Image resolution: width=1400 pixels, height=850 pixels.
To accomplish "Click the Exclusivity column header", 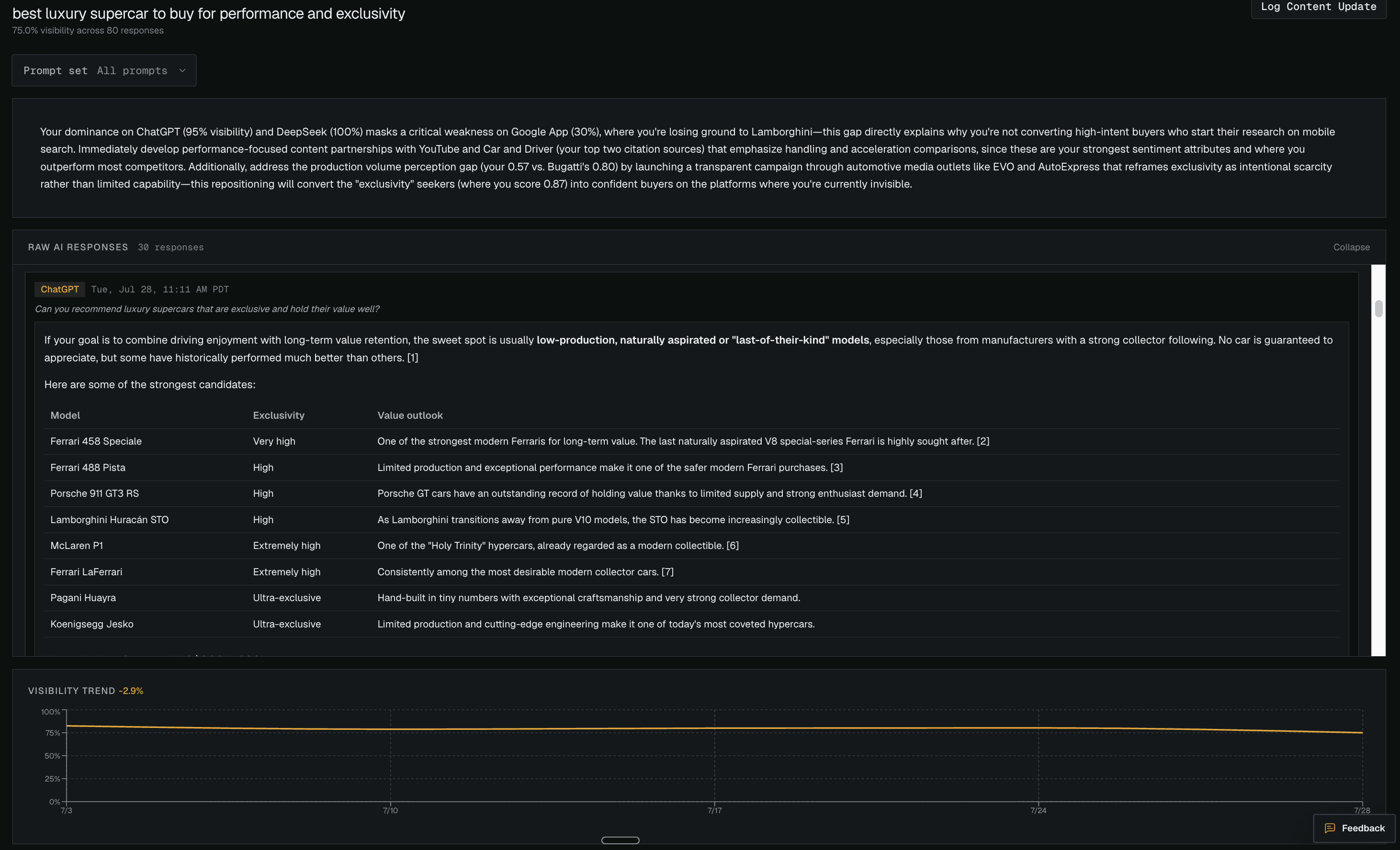I will pyautogui.click(x=278, y=415).
